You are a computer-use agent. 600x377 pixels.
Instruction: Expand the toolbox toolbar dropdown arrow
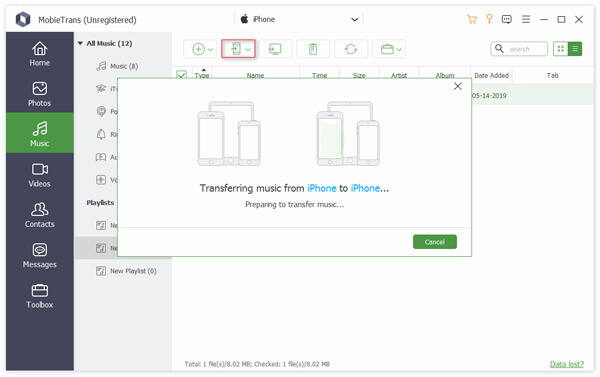399,49
